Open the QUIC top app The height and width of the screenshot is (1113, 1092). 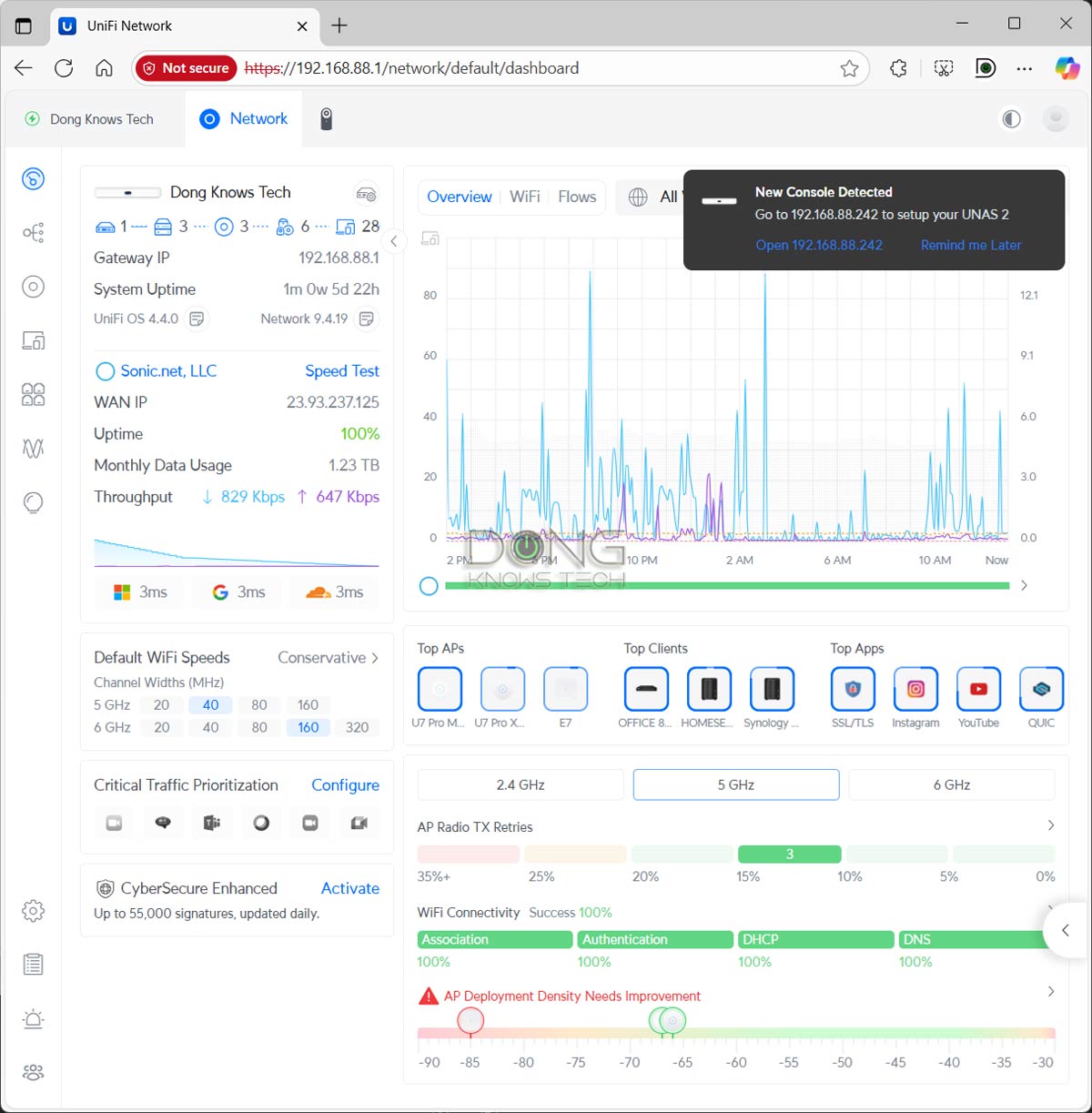(1041, 689)
